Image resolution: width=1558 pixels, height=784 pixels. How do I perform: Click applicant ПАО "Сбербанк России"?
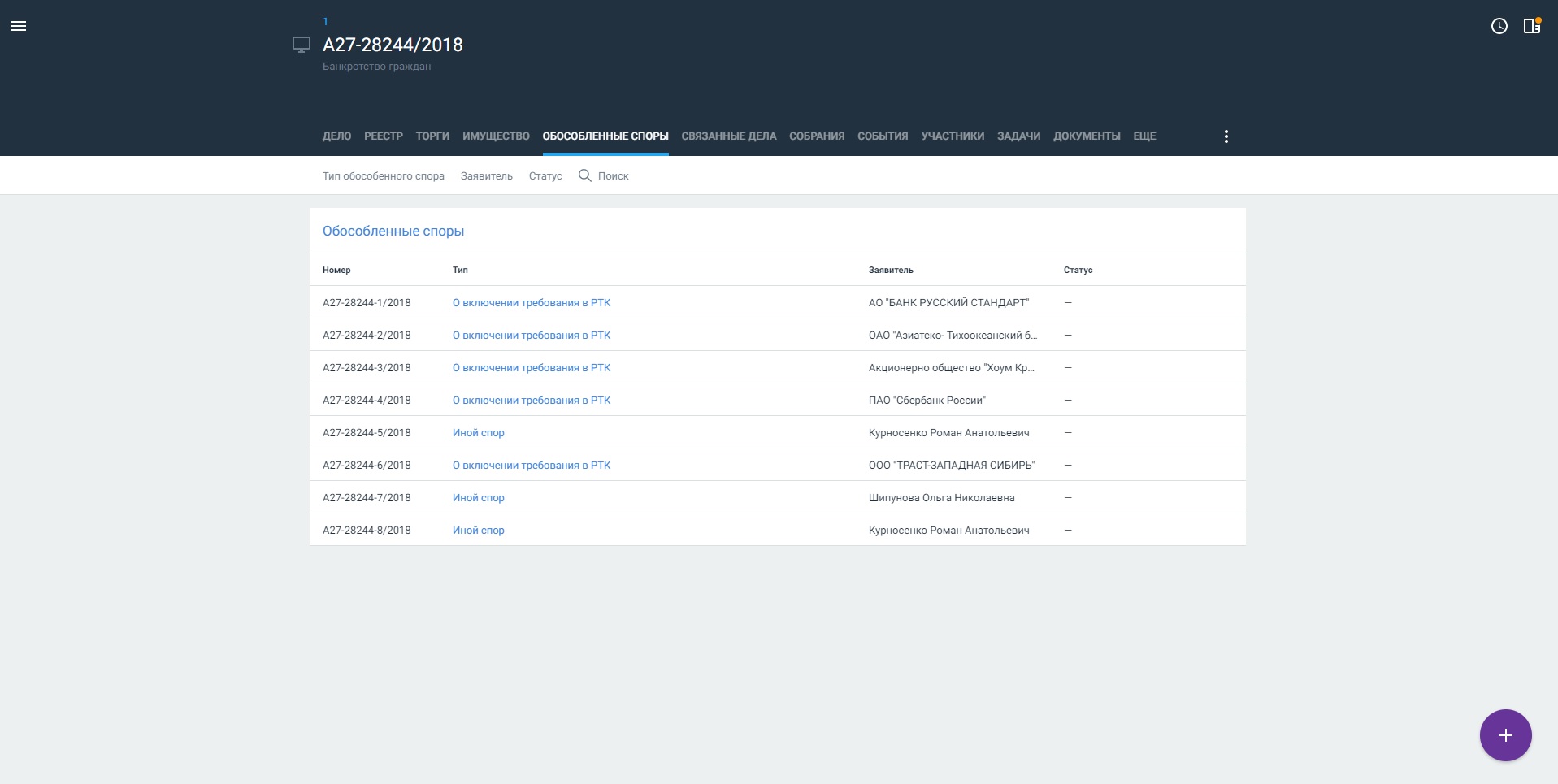pos(927,400)
